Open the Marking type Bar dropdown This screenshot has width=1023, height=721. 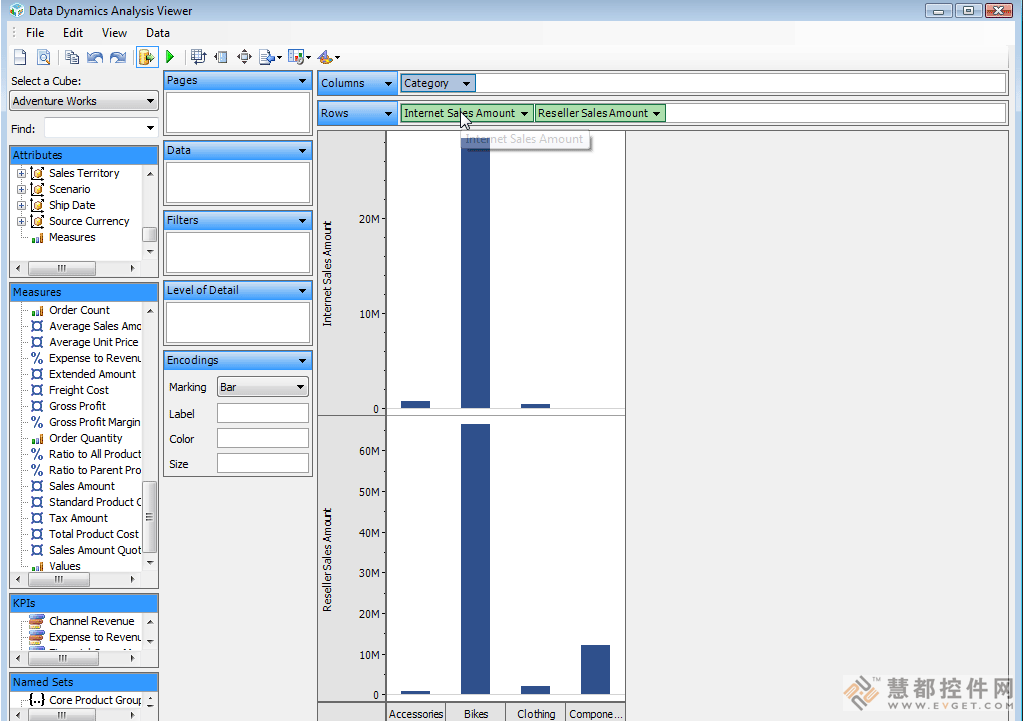[x=262, y=387]
